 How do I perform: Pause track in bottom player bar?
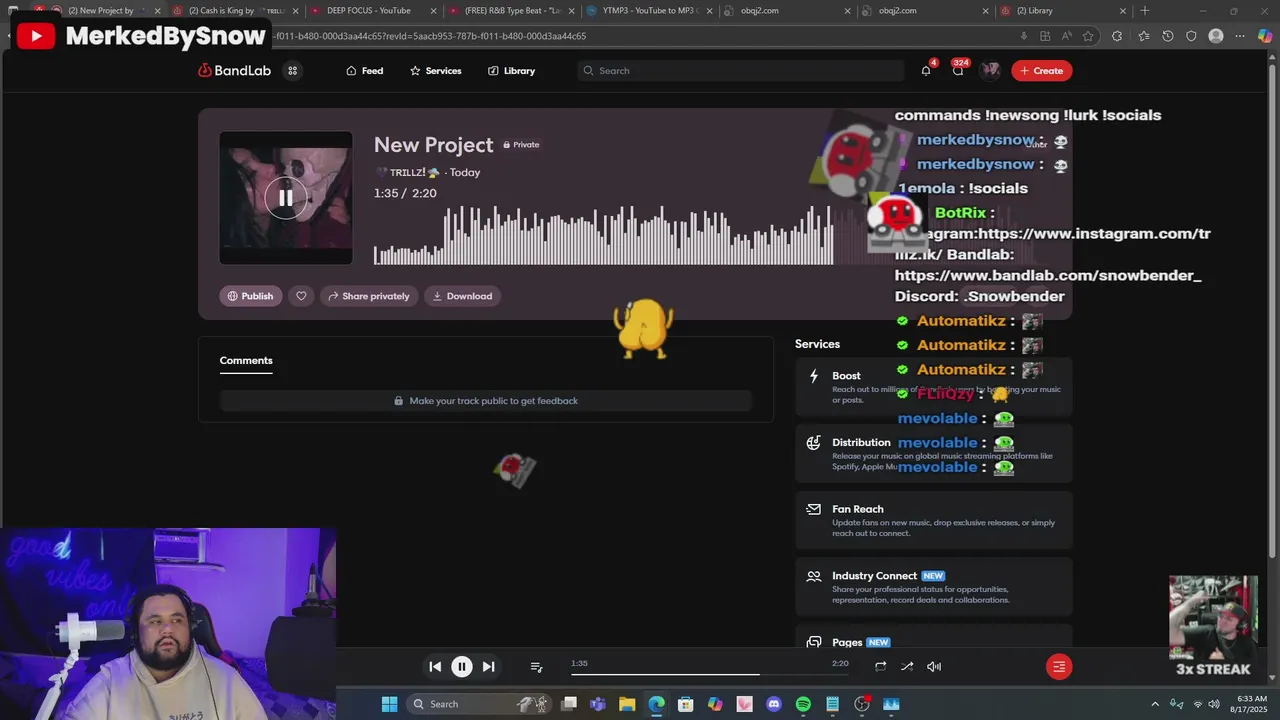tap(462, 666)
